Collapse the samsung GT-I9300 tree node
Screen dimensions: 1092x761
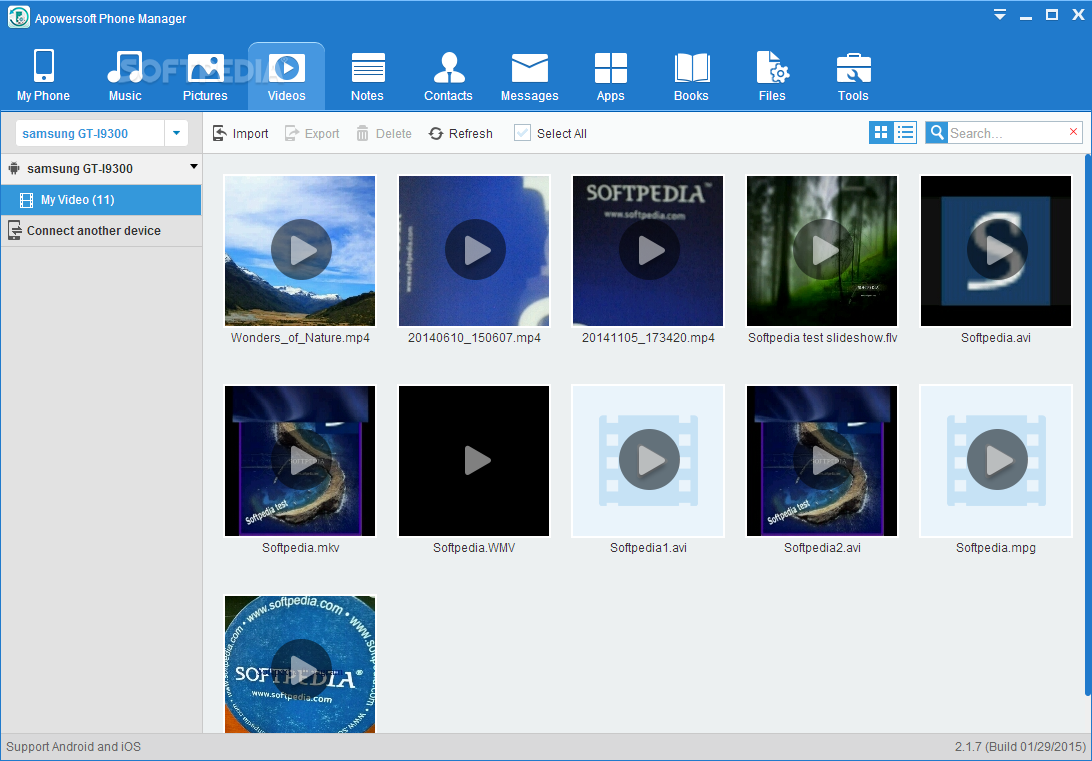point(194,167)
